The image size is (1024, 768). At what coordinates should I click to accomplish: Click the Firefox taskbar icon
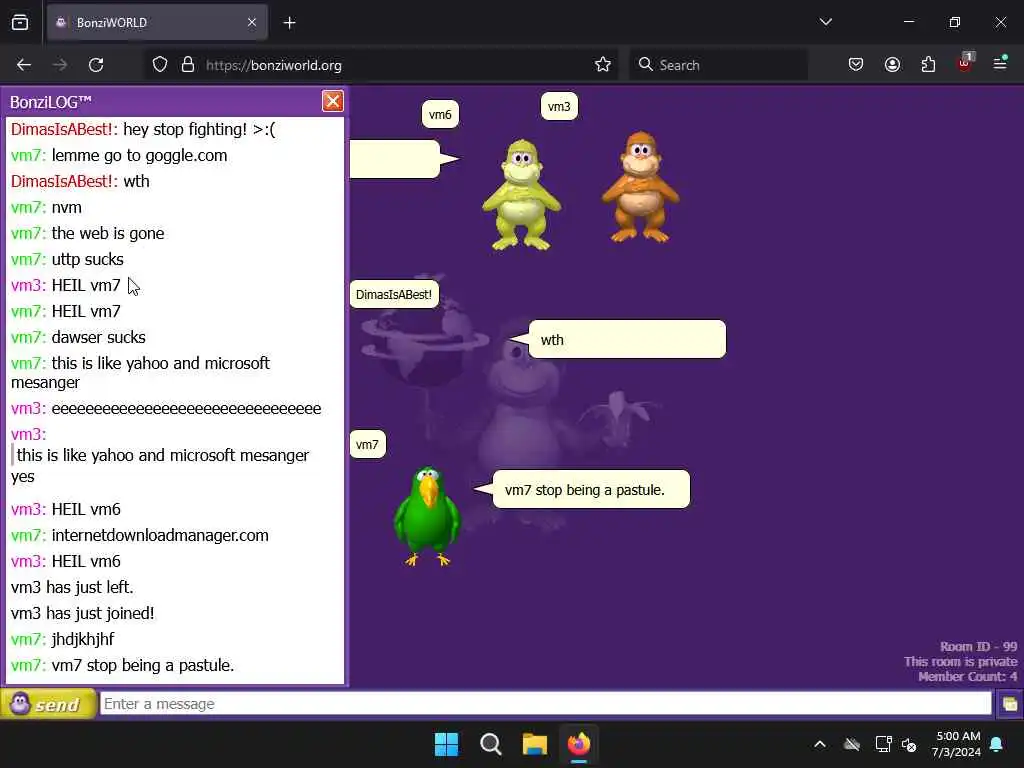pos(579,744)
